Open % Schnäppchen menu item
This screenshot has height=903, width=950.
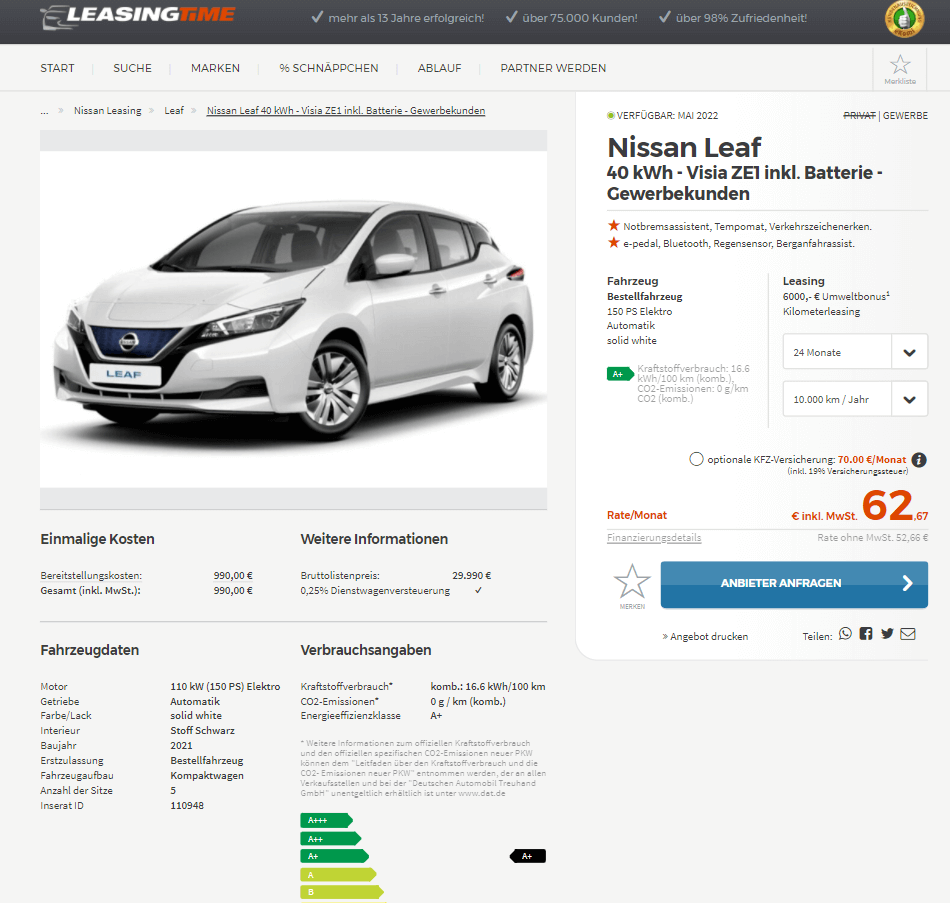[329, 68]
